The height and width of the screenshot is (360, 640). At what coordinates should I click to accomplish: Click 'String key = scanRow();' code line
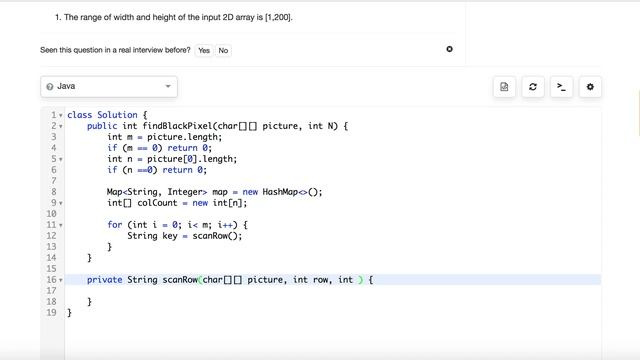click(x=184, y=236)
